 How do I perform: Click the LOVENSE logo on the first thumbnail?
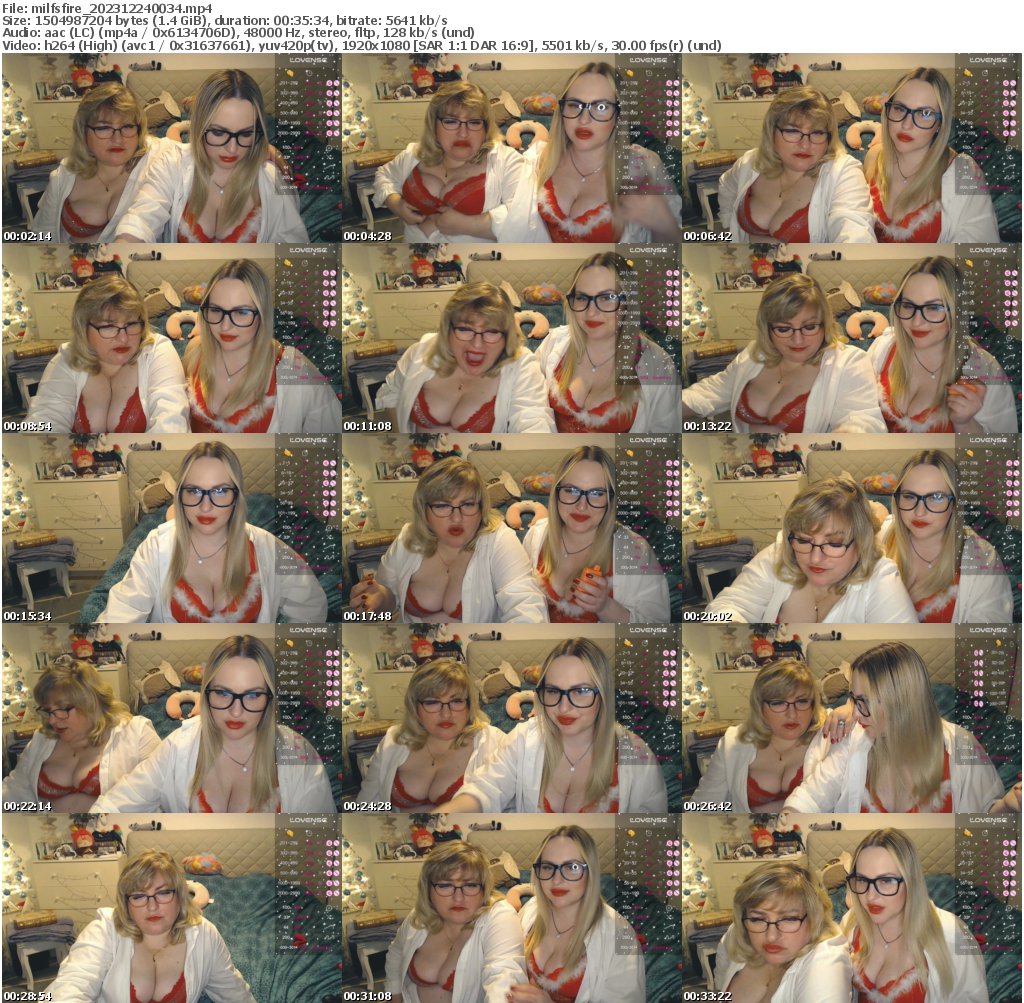307,61
